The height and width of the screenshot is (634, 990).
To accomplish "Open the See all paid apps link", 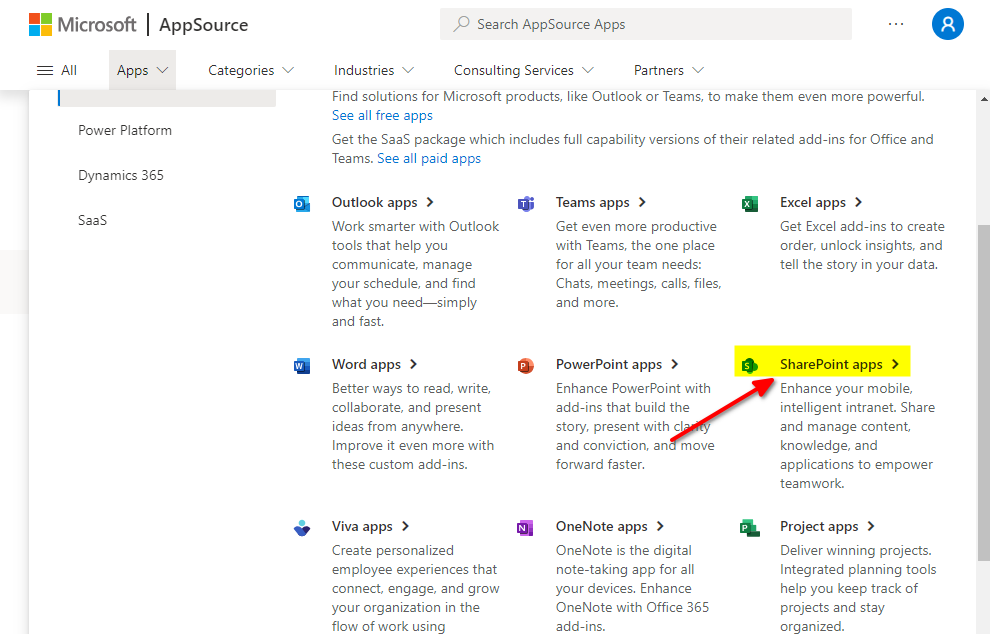I will pyautogui.click(x=429, y=158).
